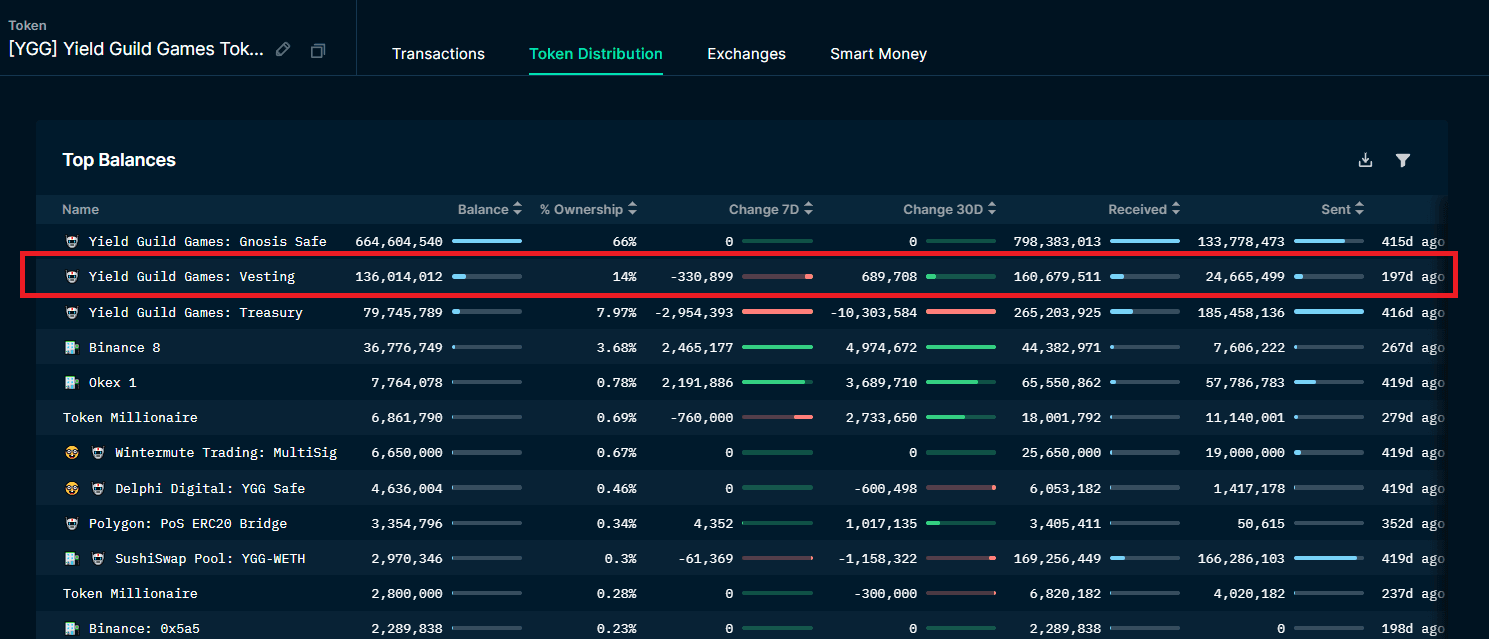Open Token Millionaire with 6,861,790 balance
Image resolution: width=1489 pixels, height=639 pixels.
point(130,418)
